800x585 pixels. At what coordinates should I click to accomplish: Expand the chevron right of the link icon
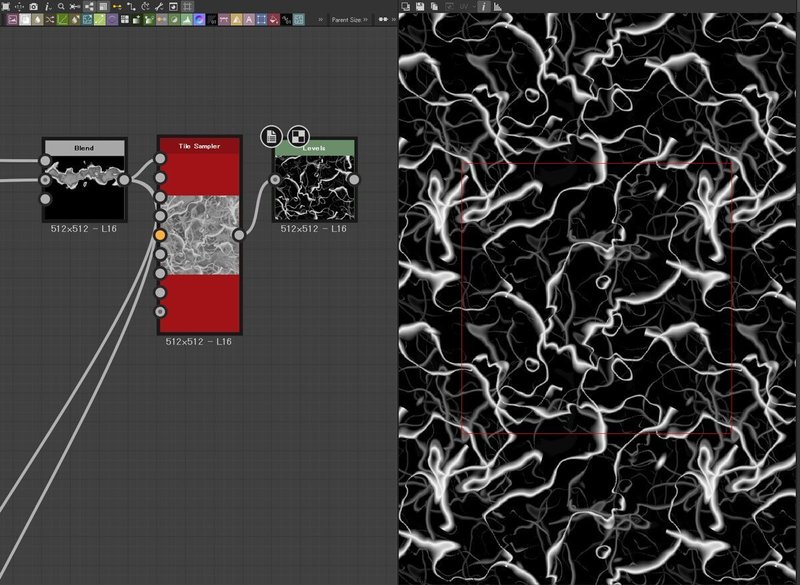[x=393, y=19]
